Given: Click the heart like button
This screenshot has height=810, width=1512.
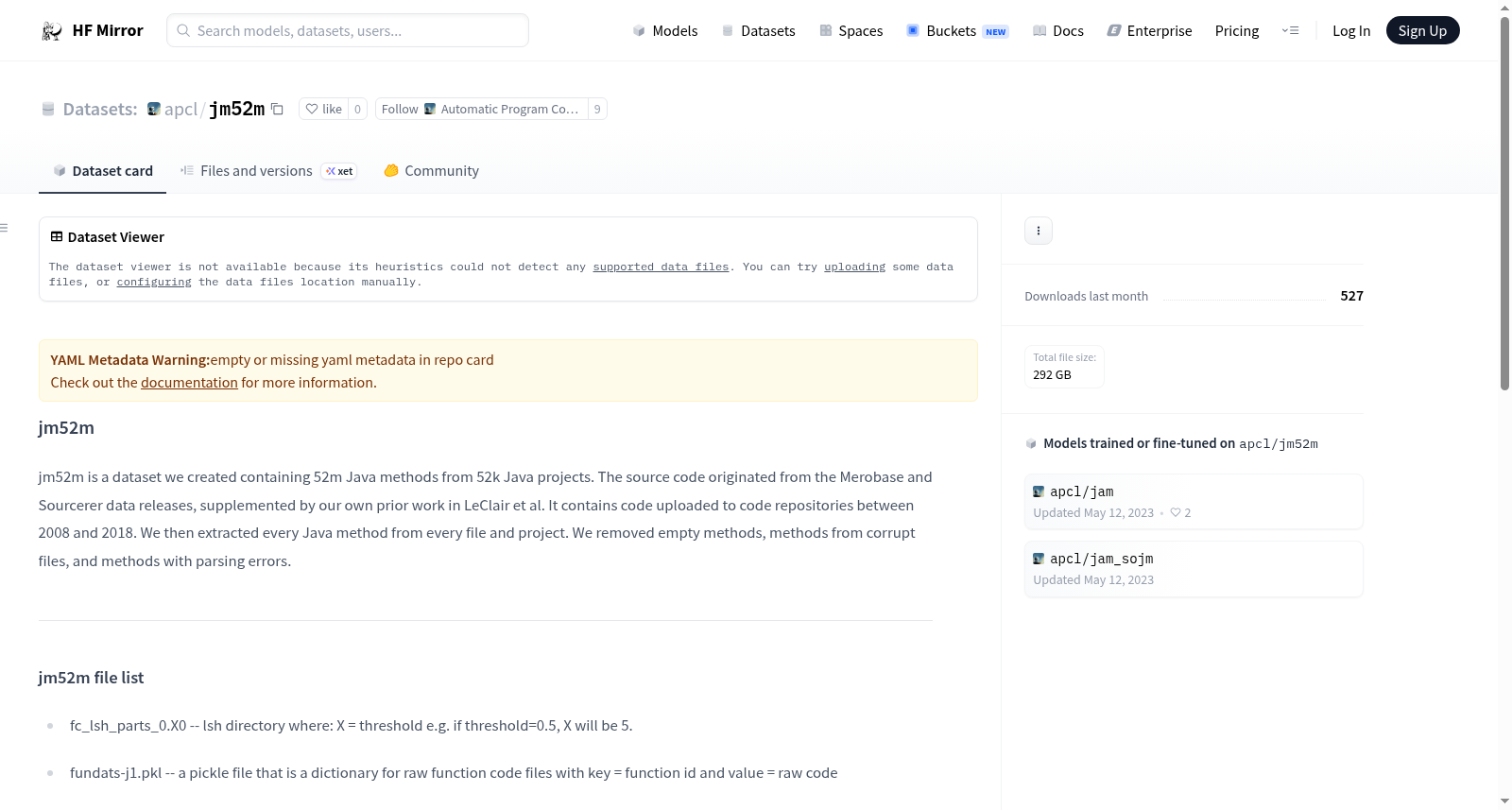Looking at the screenshot, I should [x=323, y=110].
